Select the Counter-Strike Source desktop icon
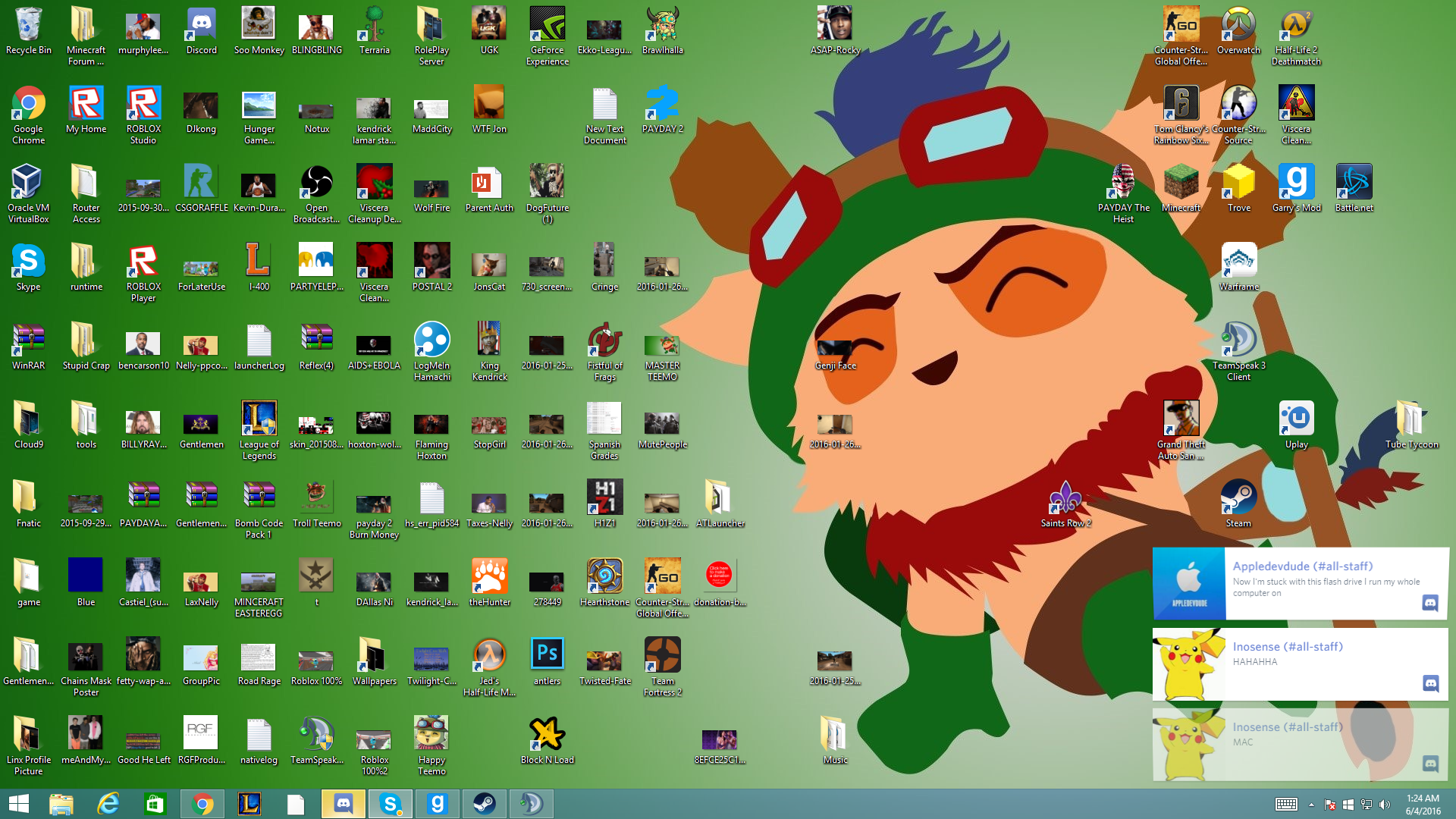This screenshot has width=1456, height=819. click(1238, 115)
